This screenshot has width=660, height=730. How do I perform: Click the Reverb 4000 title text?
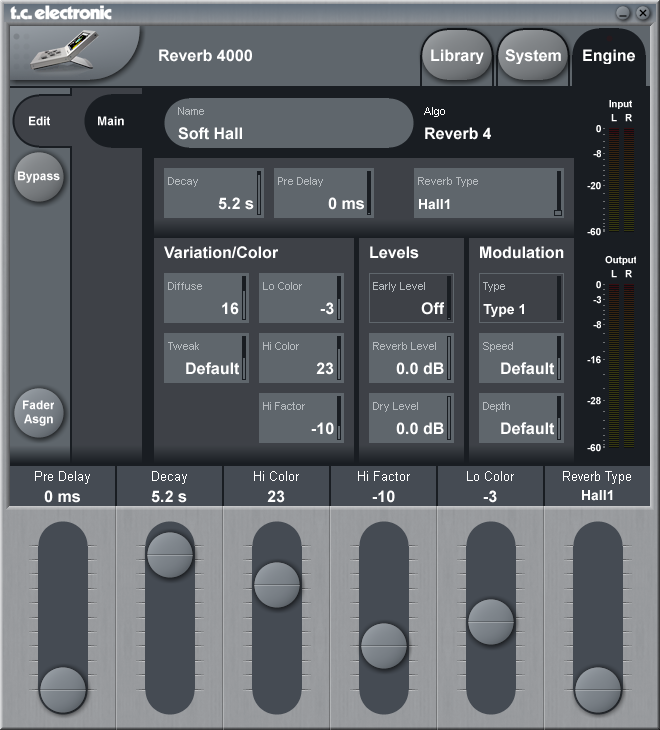click(205, 56)
